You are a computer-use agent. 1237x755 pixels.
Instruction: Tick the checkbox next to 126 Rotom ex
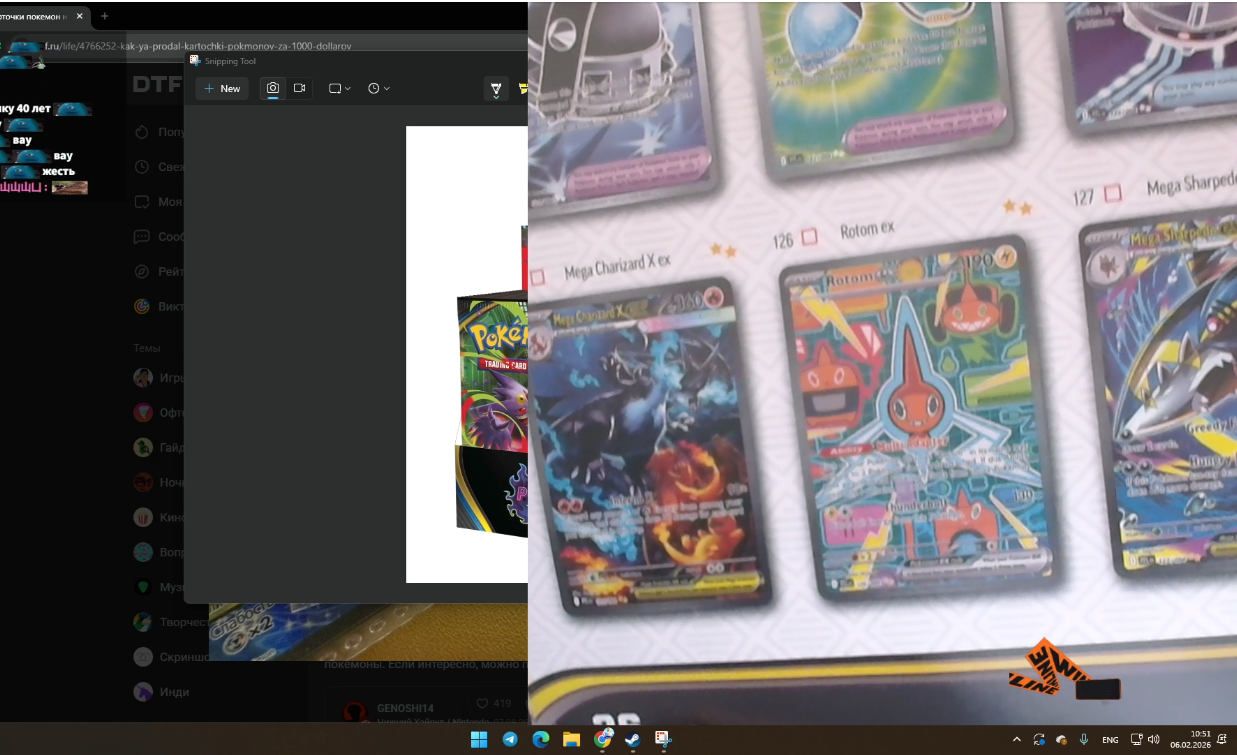(809, 237)
